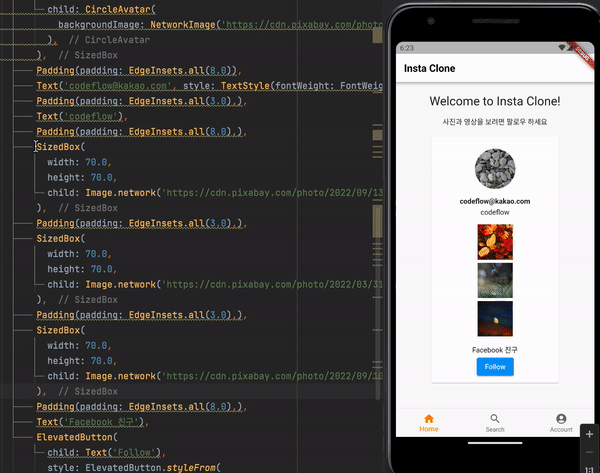Tap the gray-green blurry photo thumbnail

pos(495,280)
